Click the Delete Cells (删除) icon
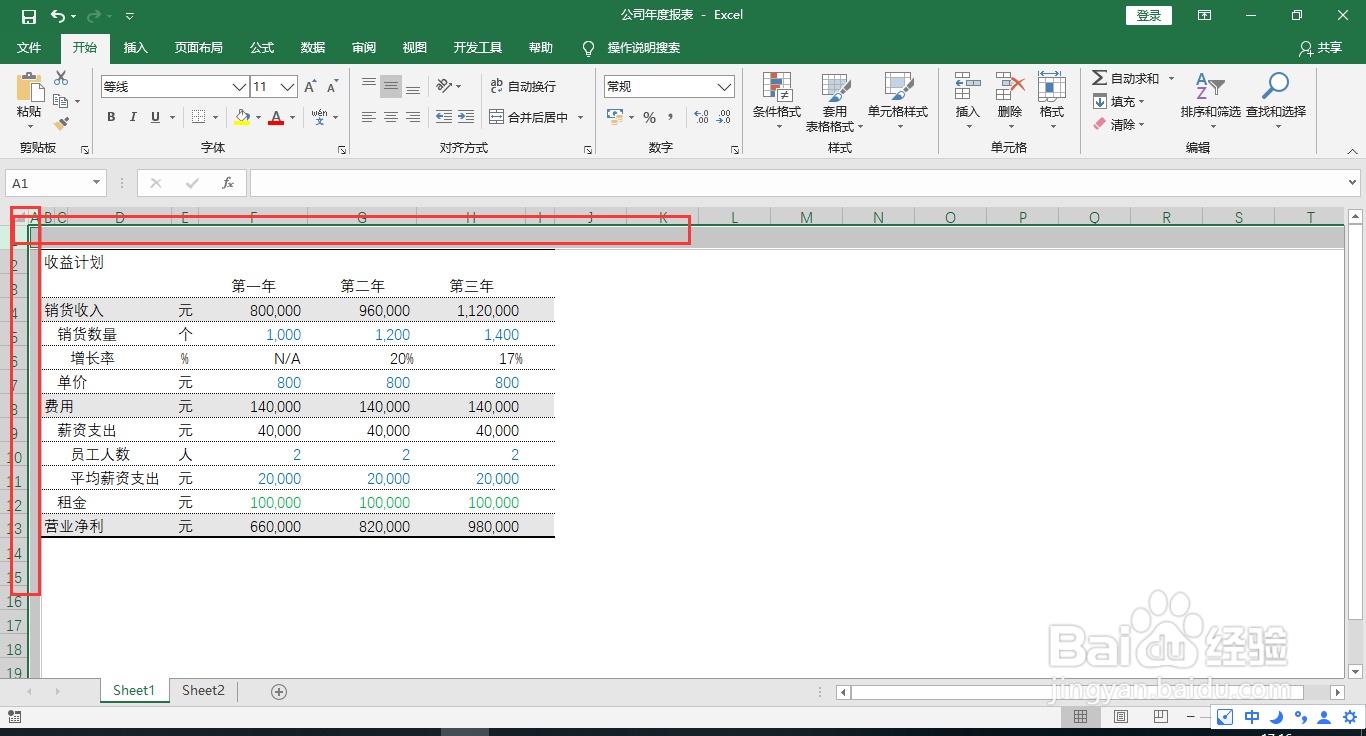Screen dimensions: 1366x736 (x=1009, y=100)
